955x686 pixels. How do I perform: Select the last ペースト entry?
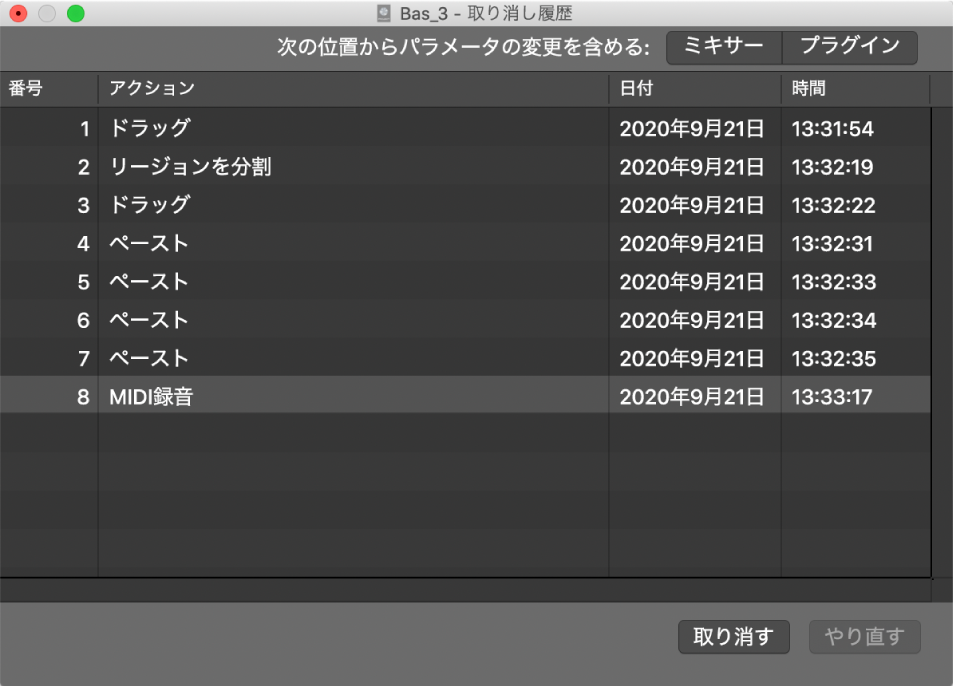(300, 358)
